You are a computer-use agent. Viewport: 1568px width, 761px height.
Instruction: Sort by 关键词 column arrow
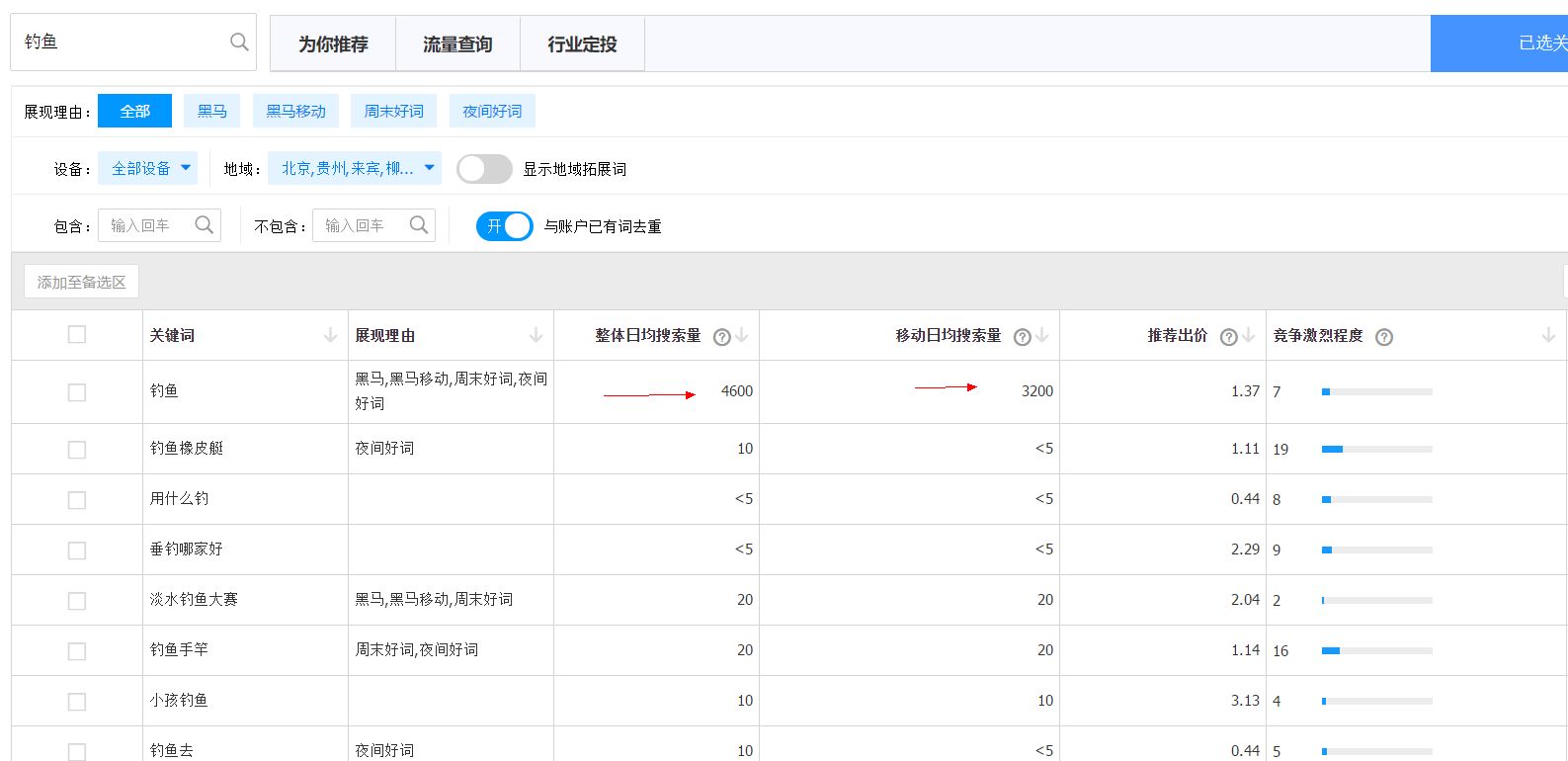[x=330, y=336]
